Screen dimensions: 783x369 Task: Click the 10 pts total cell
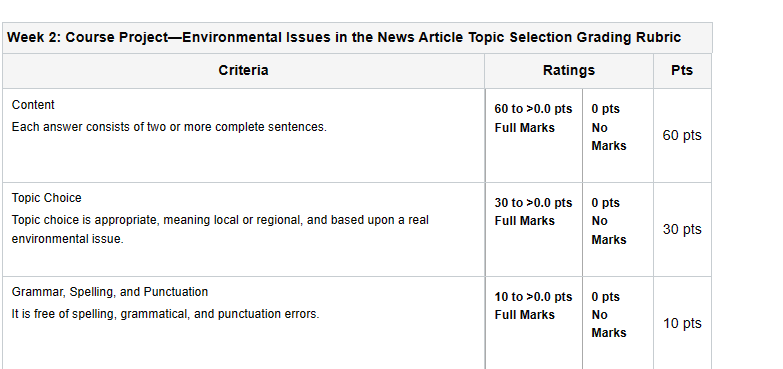tap(682, 324)
